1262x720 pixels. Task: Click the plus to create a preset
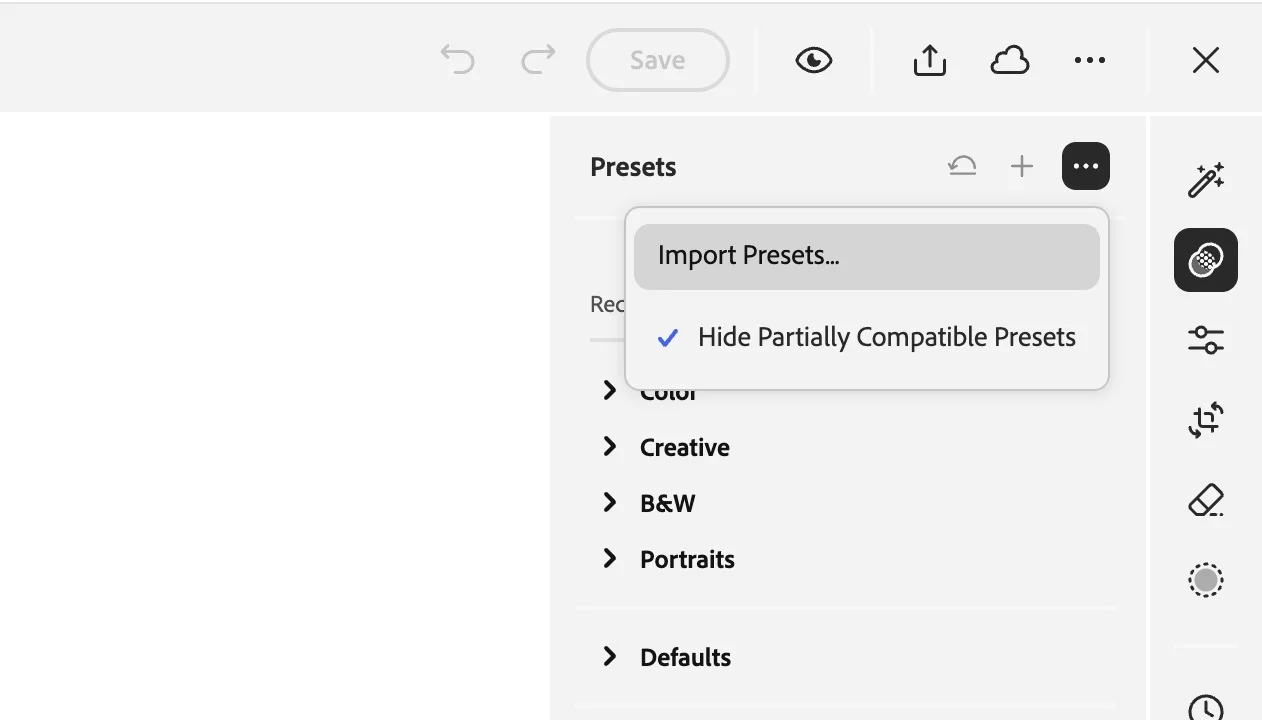click(1022, 165)
